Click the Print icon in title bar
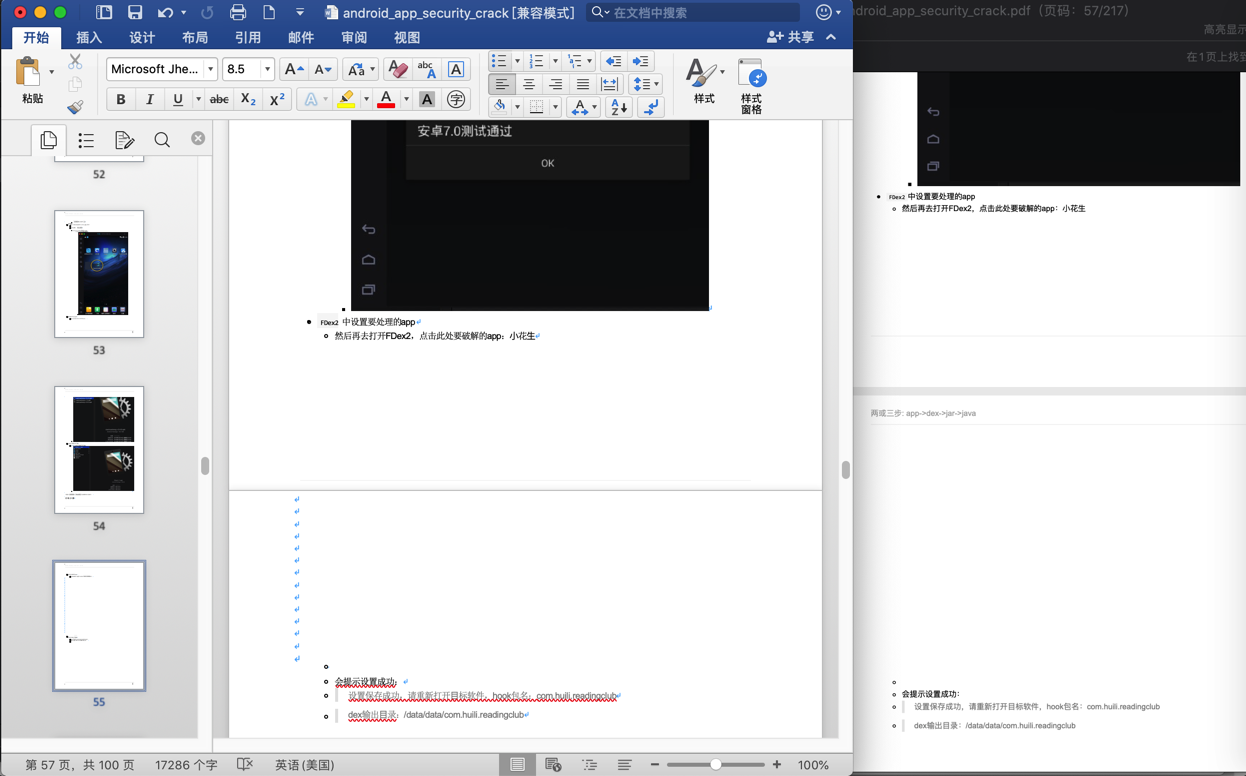 tap(238, 12)
